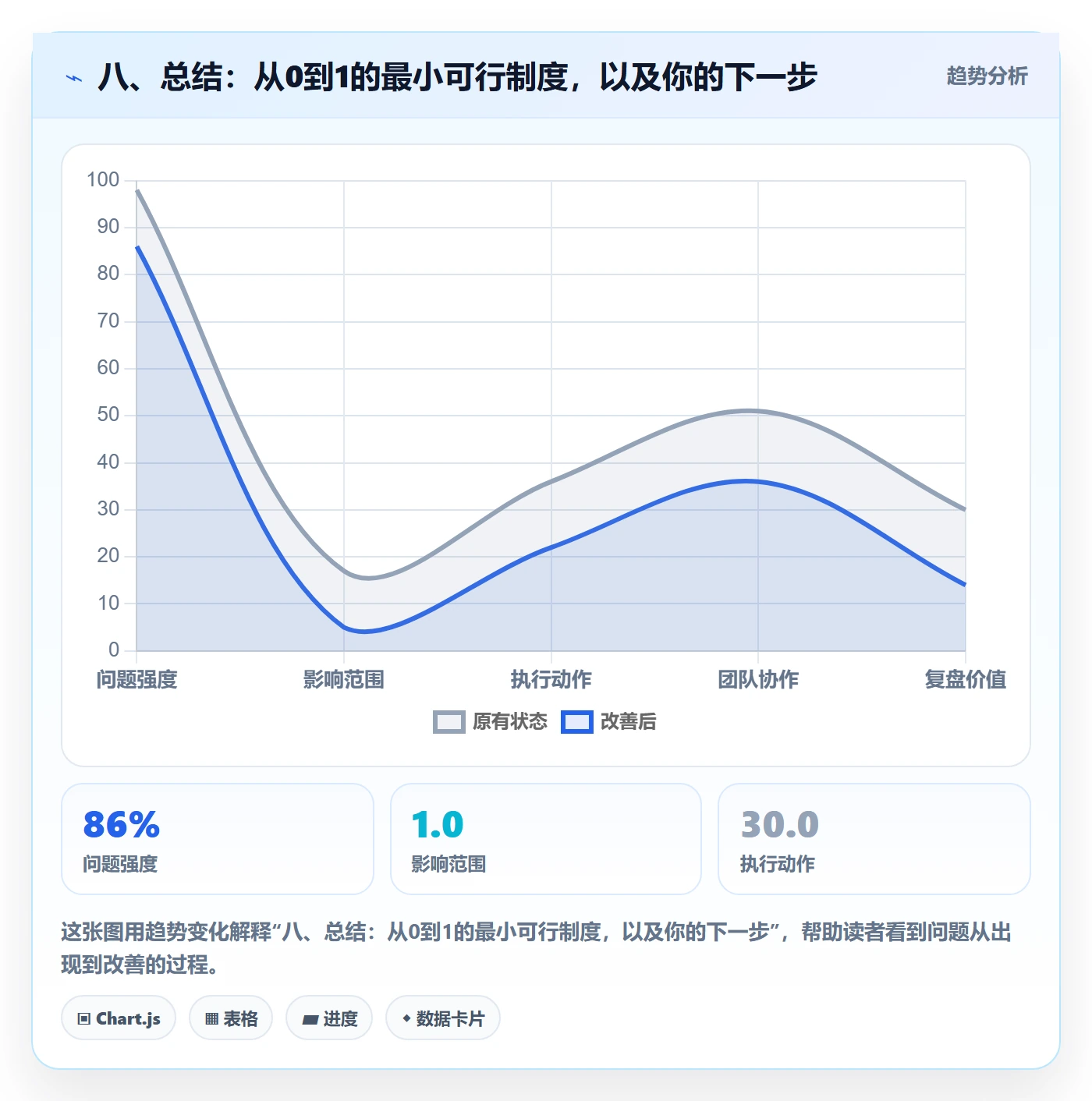Click the 100 tick on the y-axis
Image resolution: width=1092 pixels, height=1101 pixels.
coord(103,180)
